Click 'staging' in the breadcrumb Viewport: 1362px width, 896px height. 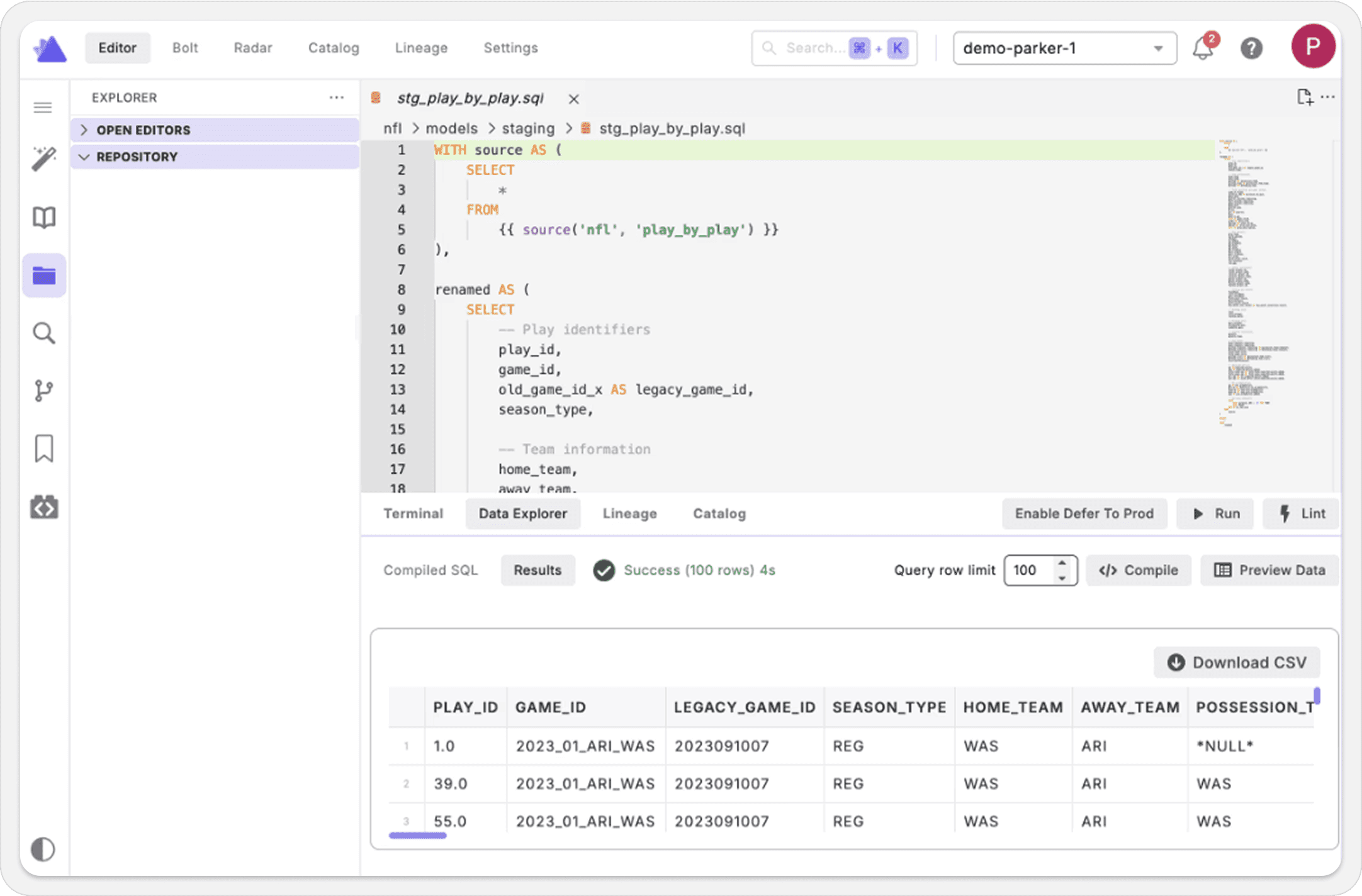[x=528, y=128]
